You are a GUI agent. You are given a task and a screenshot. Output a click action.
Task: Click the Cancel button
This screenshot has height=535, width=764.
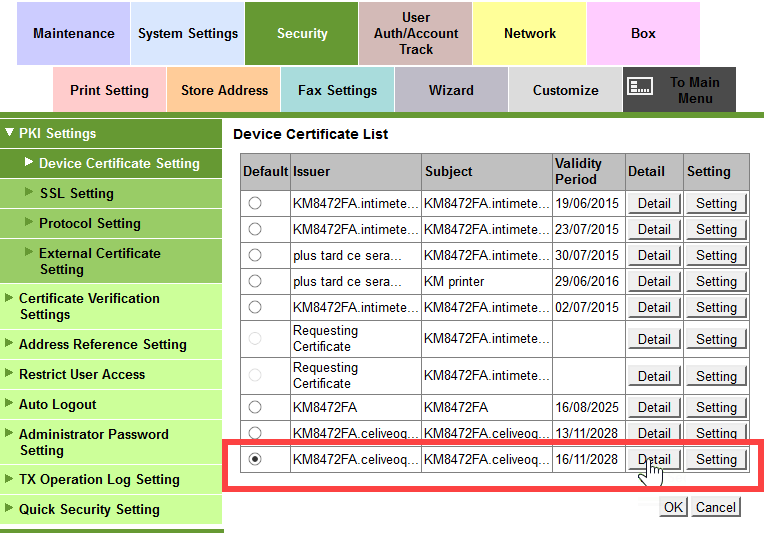coord(715,507)
